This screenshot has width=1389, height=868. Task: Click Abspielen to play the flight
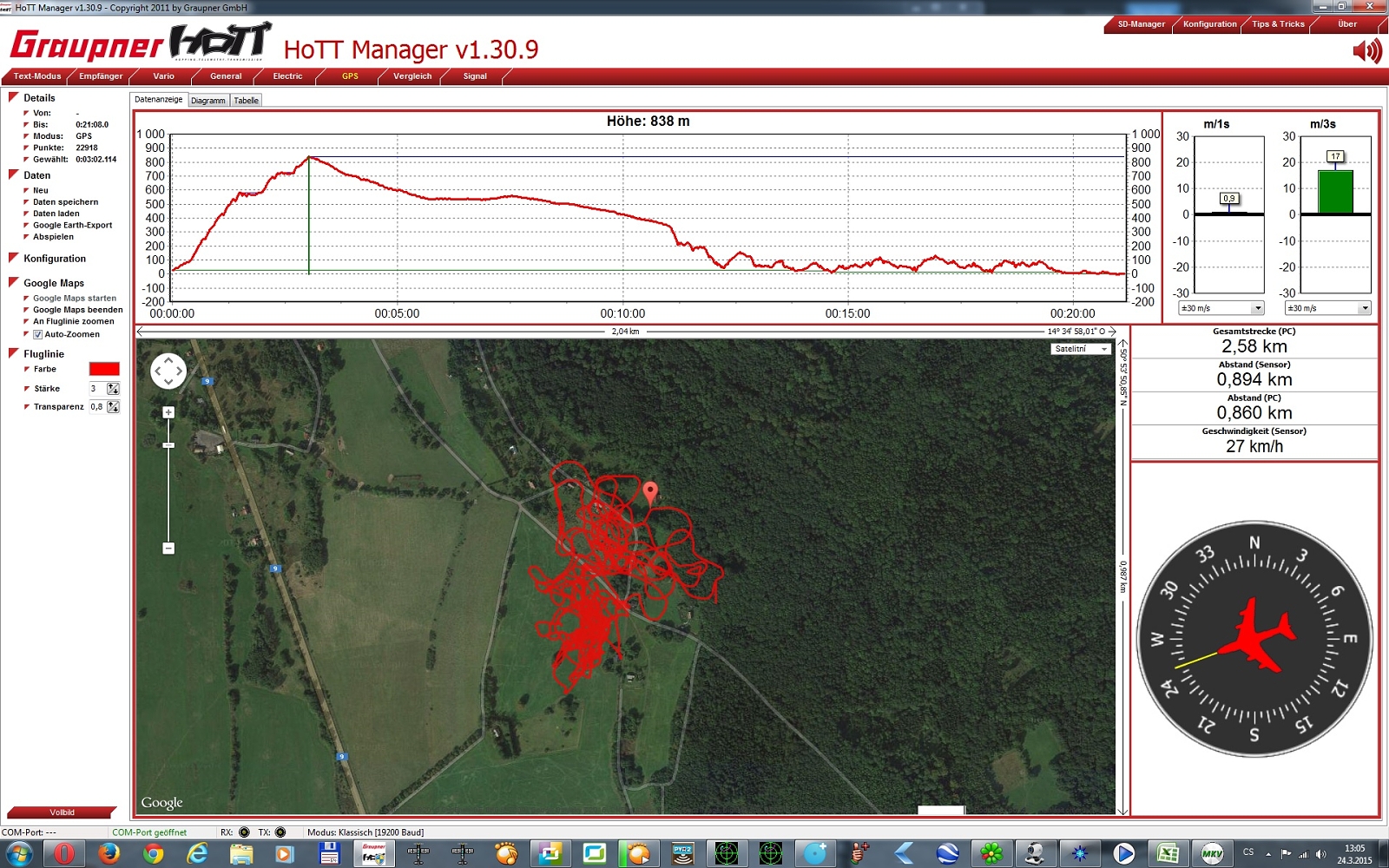pyautogui.click(x=54, y=237)
